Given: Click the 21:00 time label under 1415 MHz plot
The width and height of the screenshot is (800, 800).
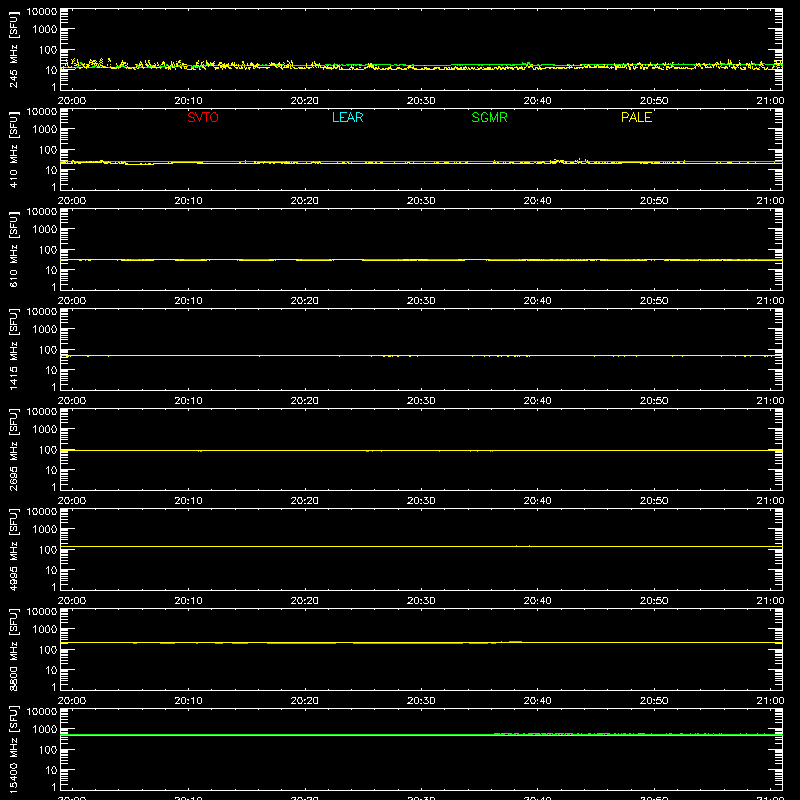Looking at the screenshot, I should (x=770, y=401).
